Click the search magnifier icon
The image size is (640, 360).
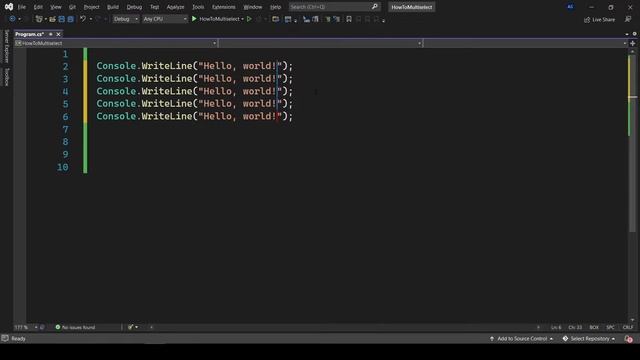375,7
